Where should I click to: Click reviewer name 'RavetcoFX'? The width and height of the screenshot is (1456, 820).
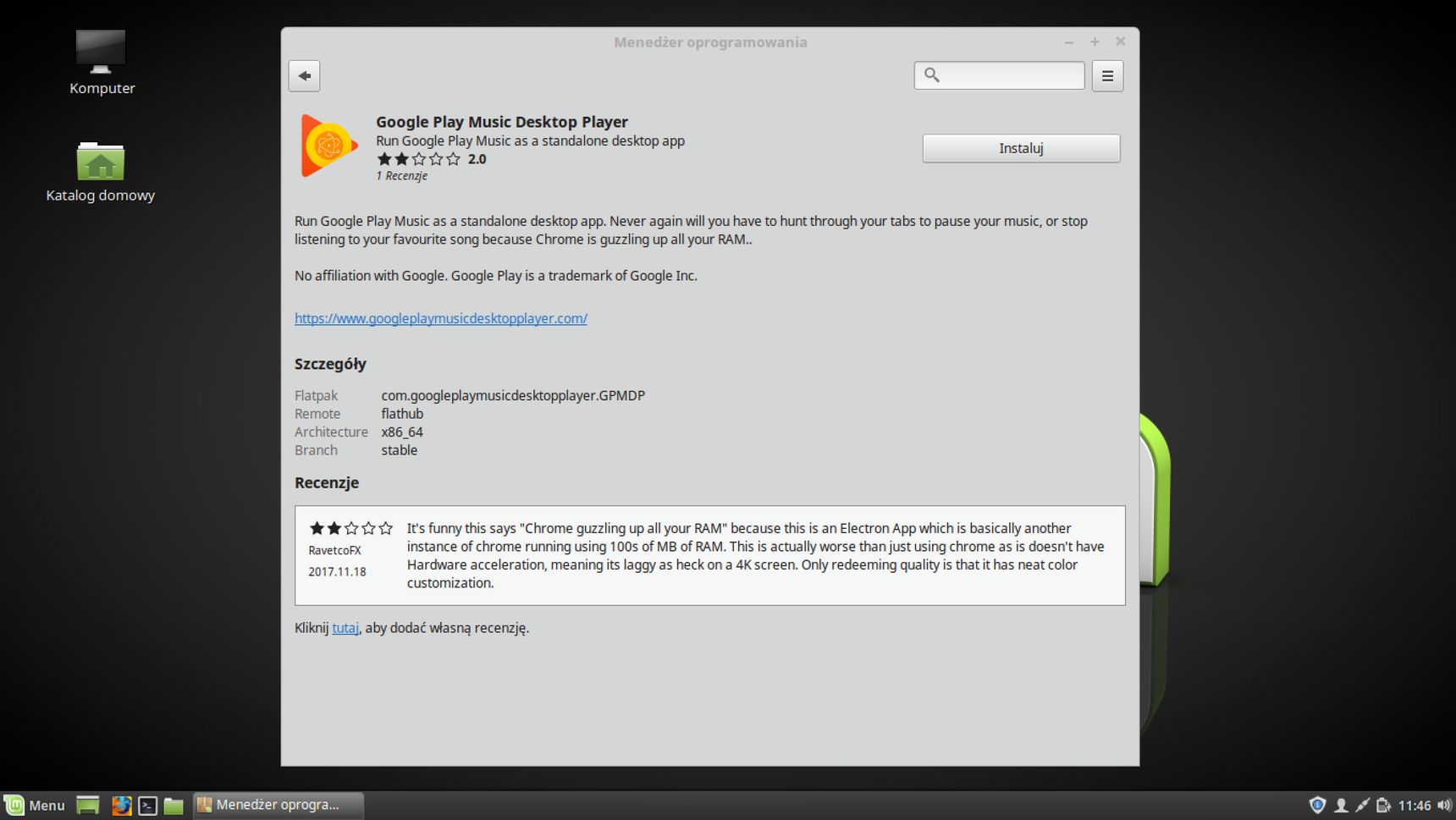tap(334, 550)
